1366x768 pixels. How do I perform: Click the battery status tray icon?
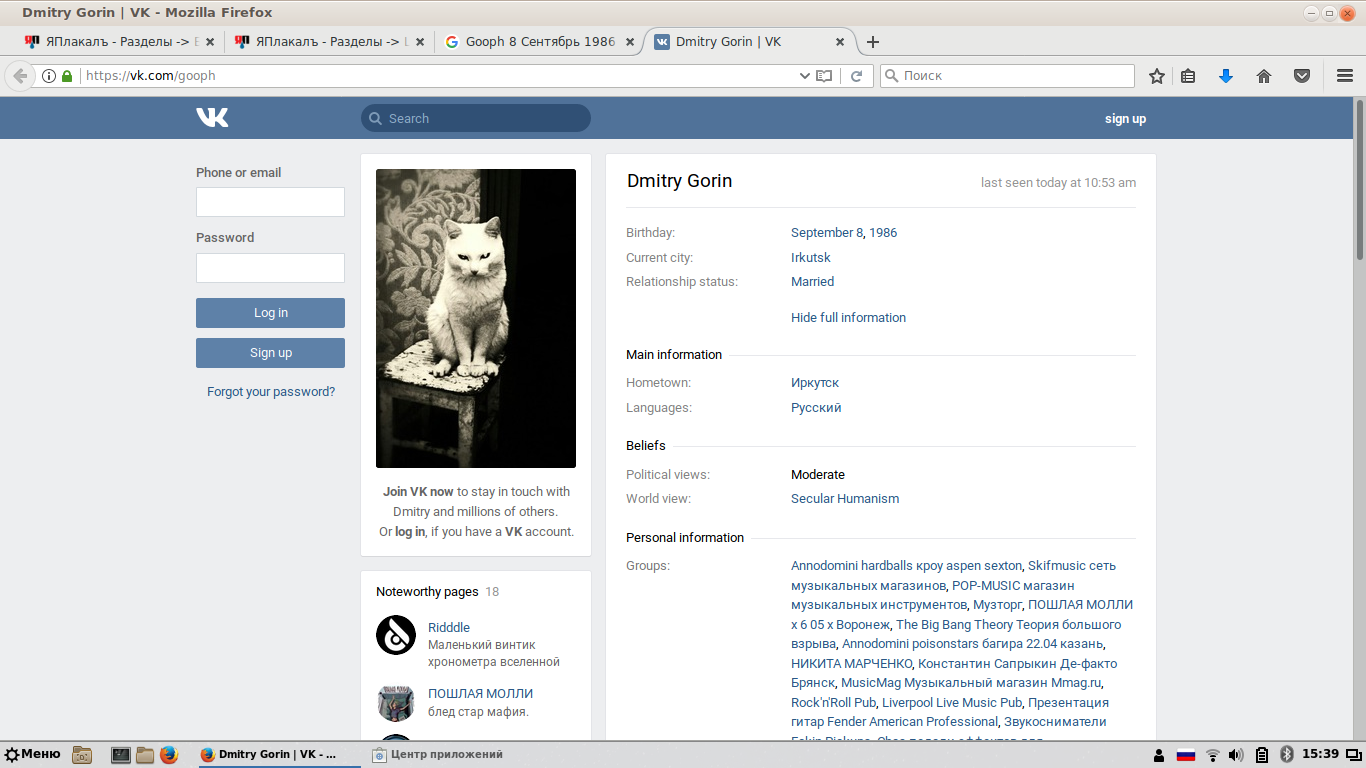(1262, 755)
